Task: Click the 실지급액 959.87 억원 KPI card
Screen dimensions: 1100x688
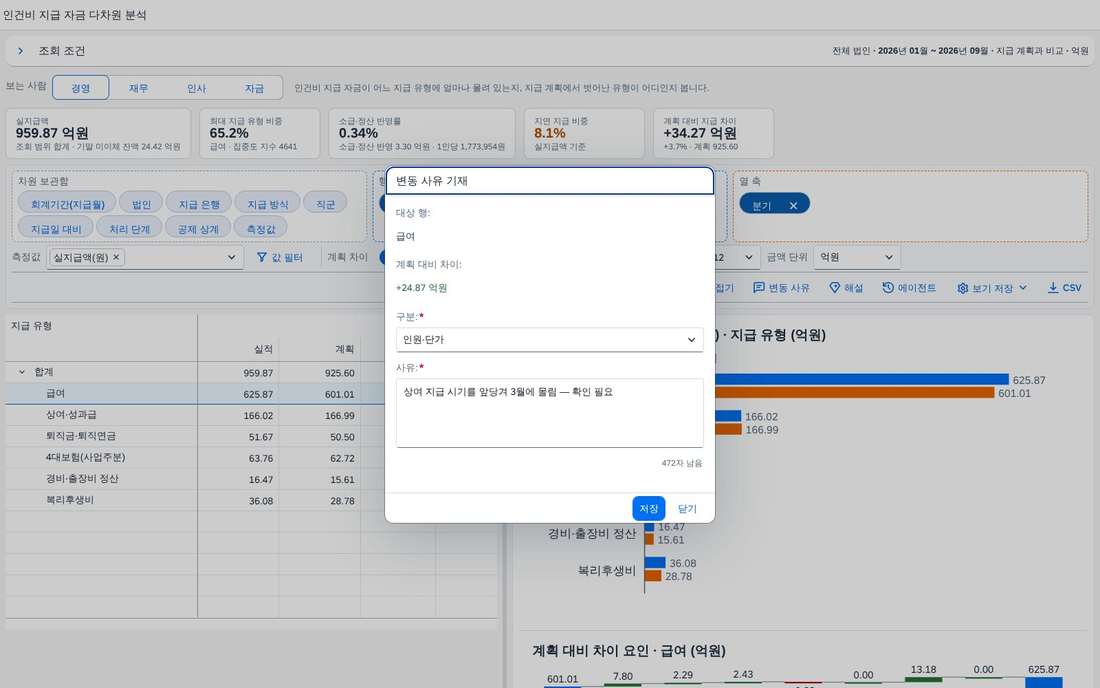Action: (x=98, y=133)
